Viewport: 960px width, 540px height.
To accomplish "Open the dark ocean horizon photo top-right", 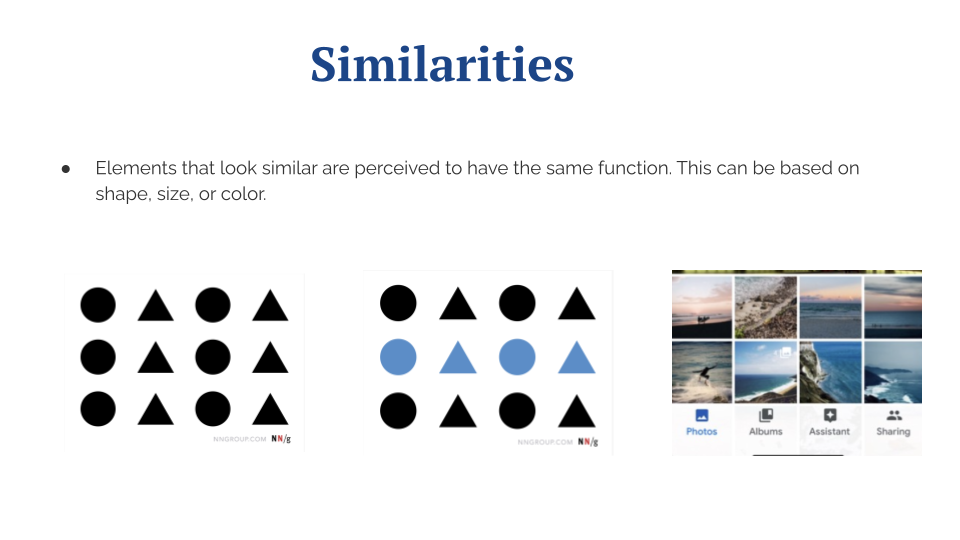I will click(893, 307).
